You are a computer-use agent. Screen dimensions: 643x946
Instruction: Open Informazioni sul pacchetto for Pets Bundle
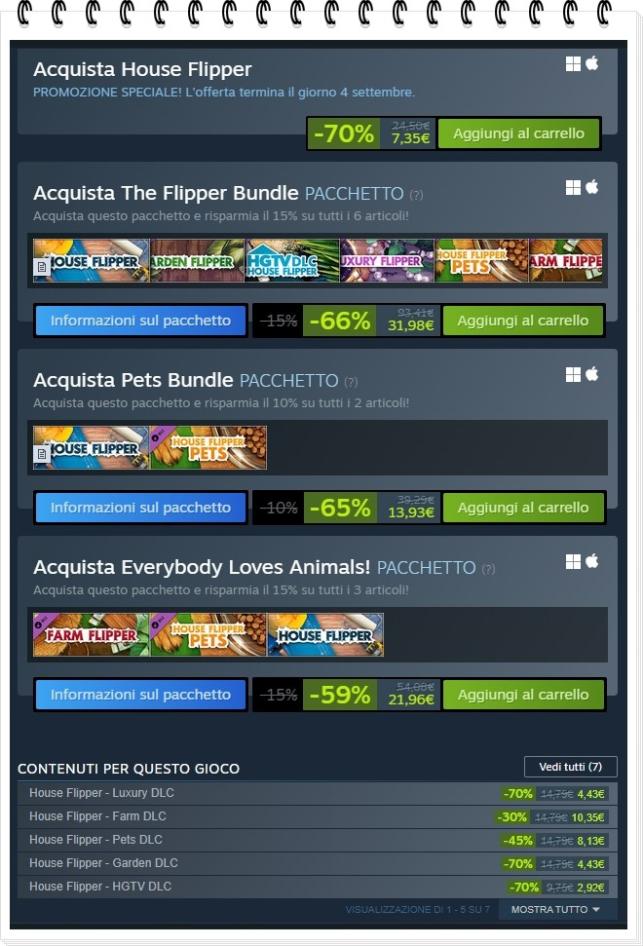[141, 507]
